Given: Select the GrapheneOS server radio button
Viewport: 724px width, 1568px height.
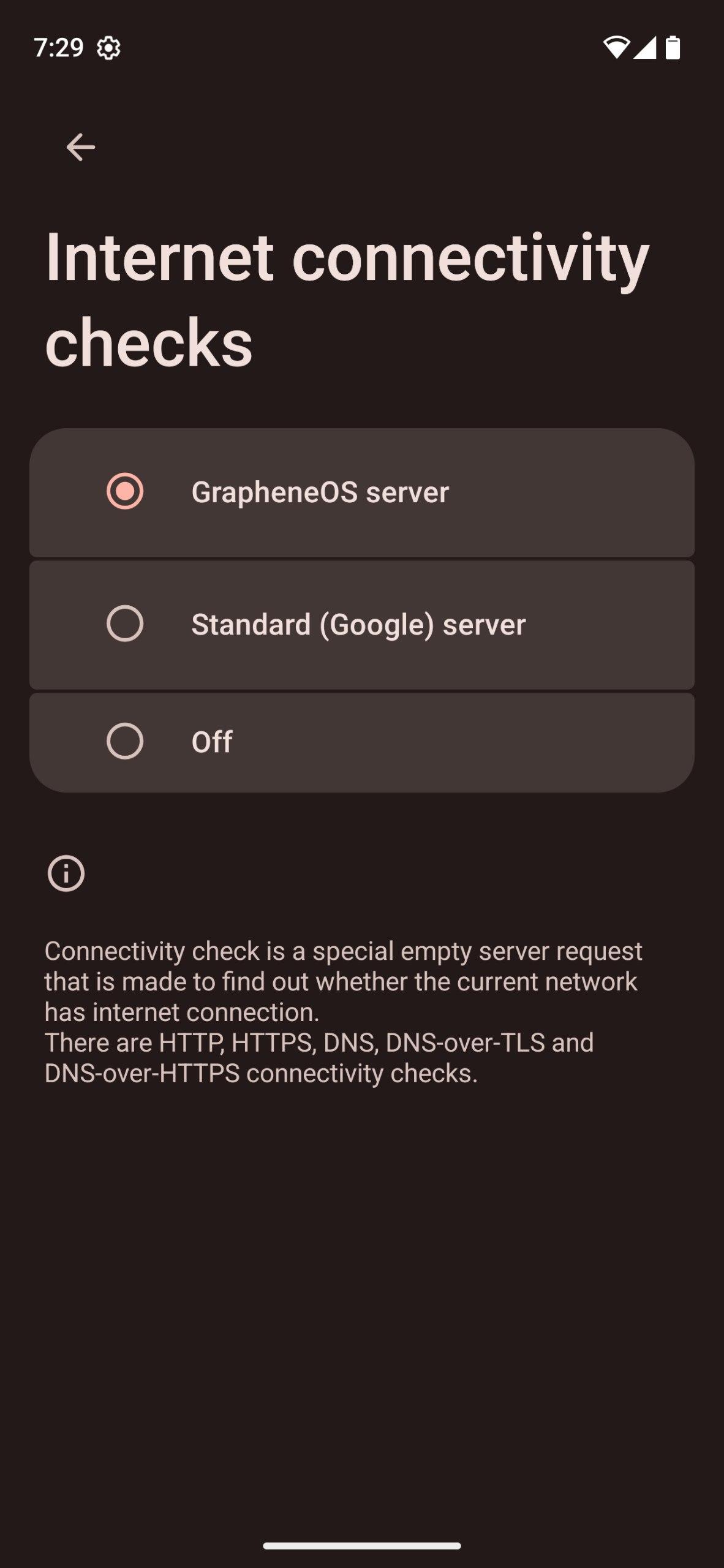Looking at the screenshot, I should point(125,491).
